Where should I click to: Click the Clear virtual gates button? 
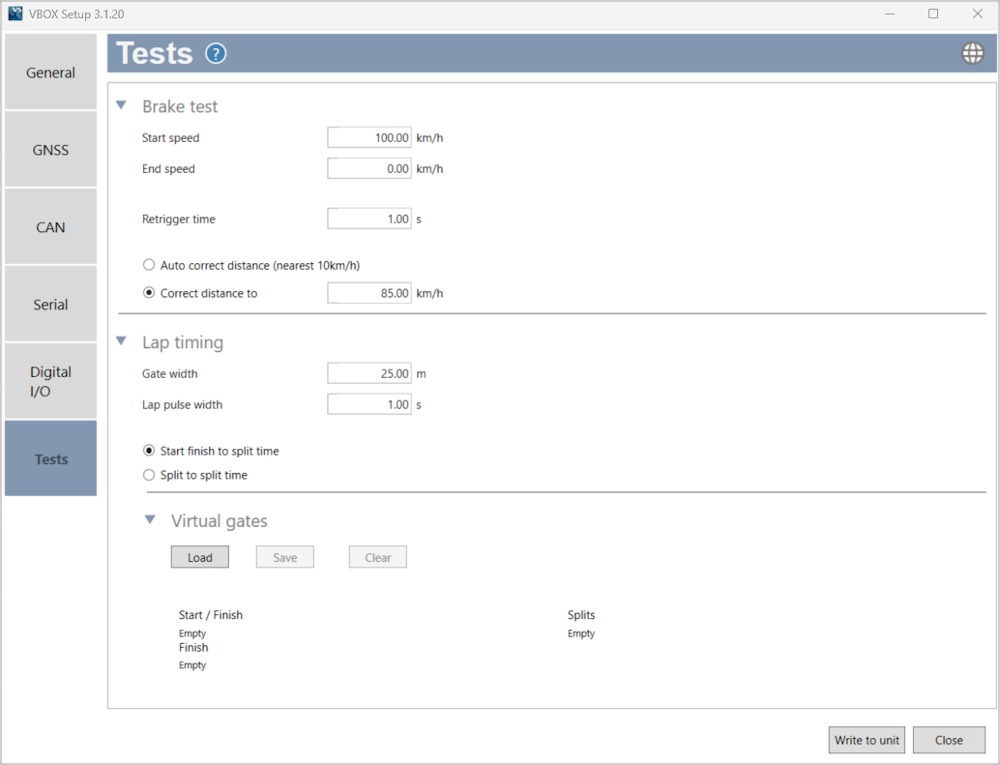[x=378, y=557]
